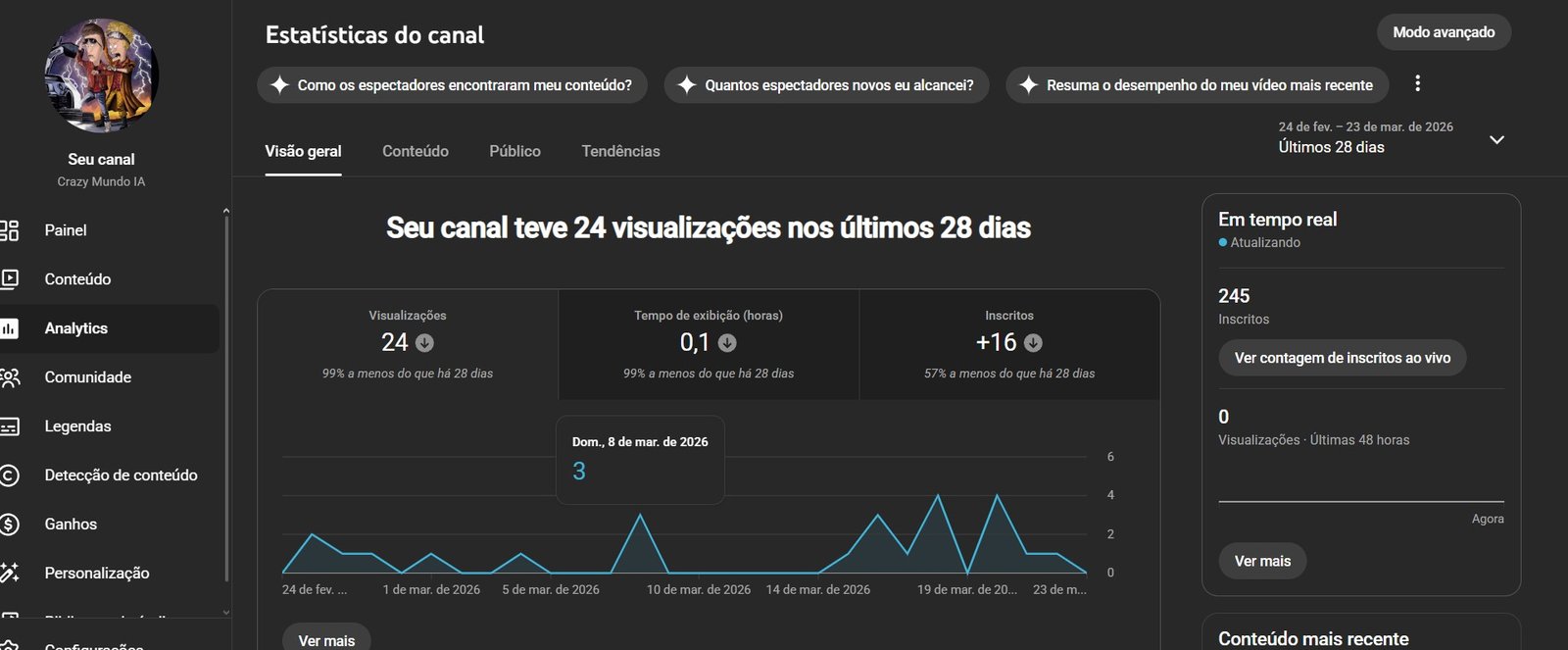Click the Ganhos dollar icon

pyautogui.click(x=9, y=525)
